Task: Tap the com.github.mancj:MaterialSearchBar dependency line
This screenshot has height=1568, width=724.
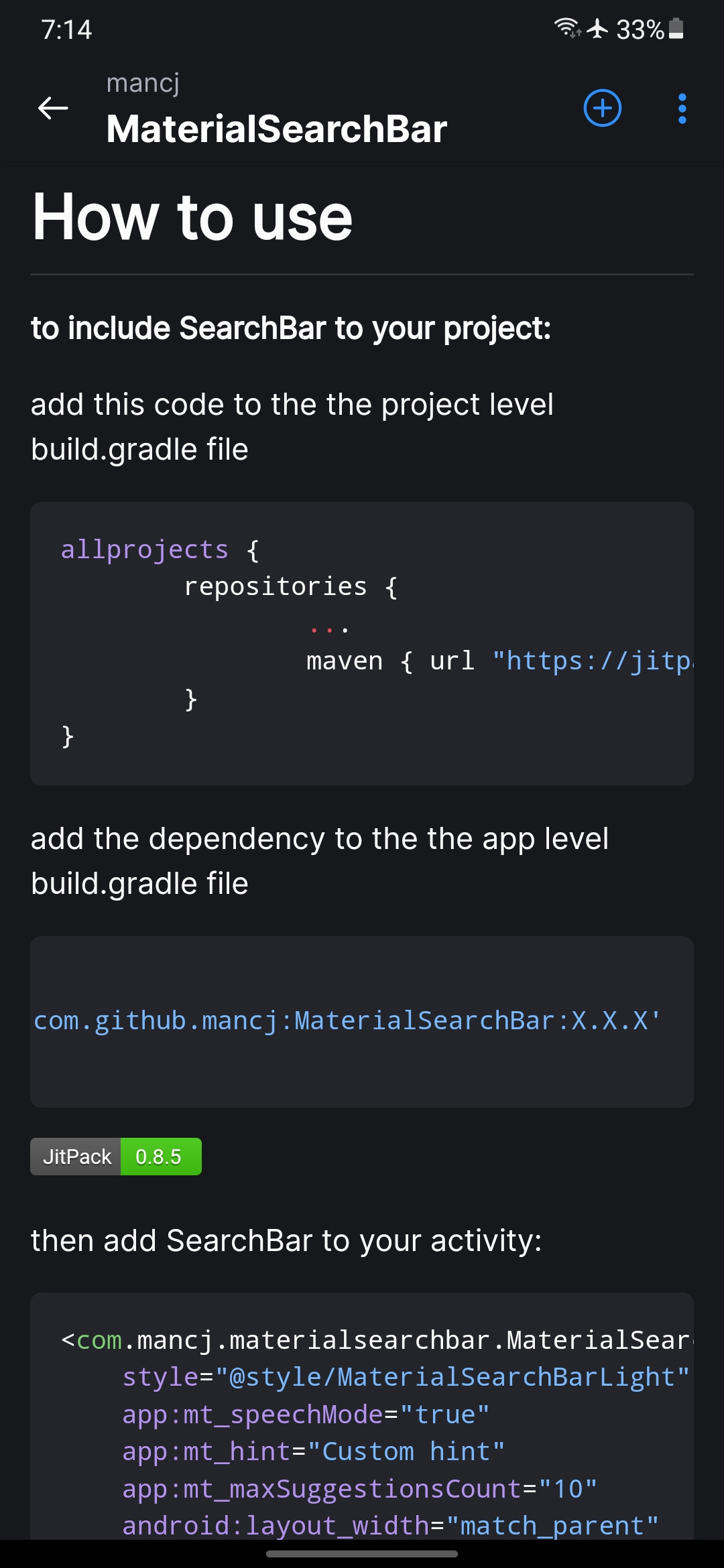Action: click(347, 1021)
